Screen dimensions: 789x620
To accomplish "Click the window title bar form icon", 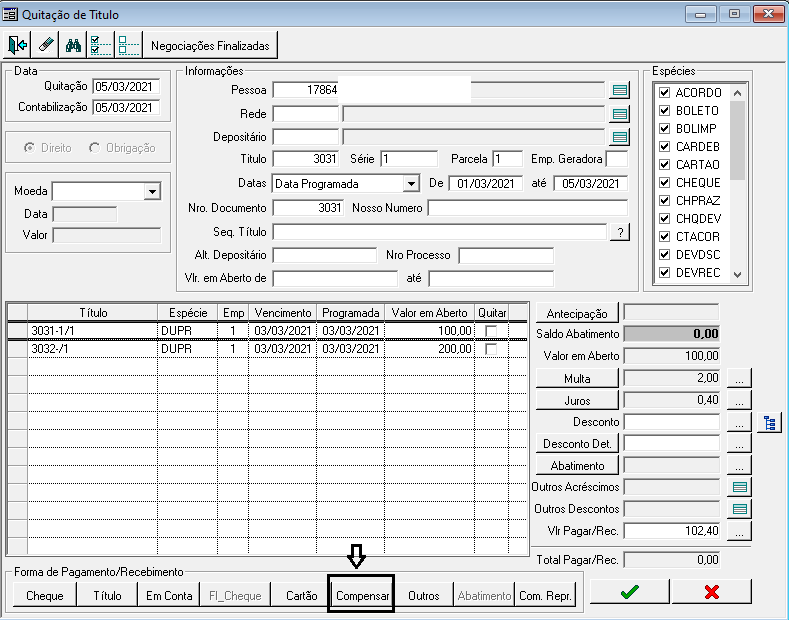I will (x=10, y=14).
